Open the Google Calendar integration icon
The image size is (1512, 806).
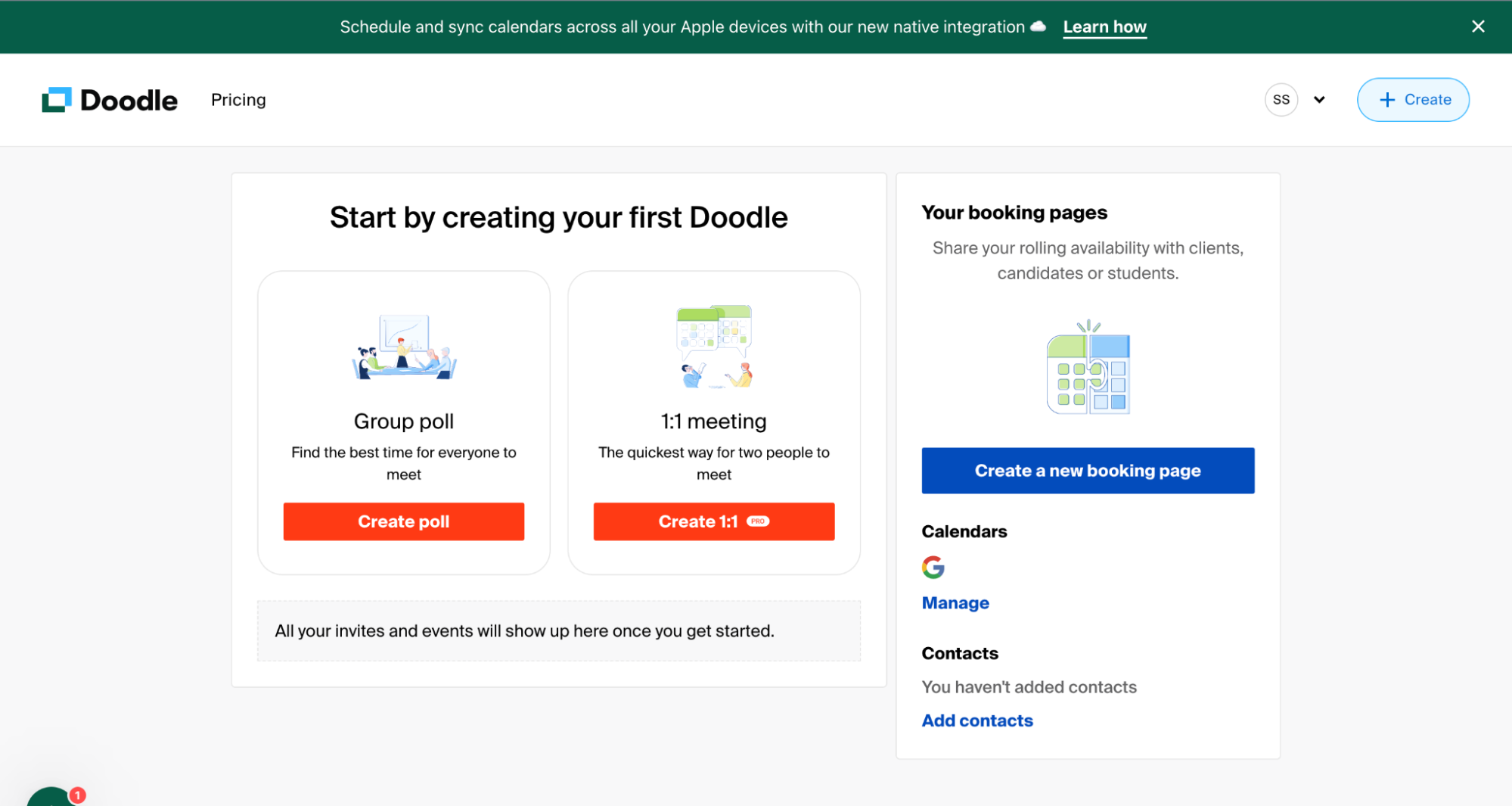933,568
